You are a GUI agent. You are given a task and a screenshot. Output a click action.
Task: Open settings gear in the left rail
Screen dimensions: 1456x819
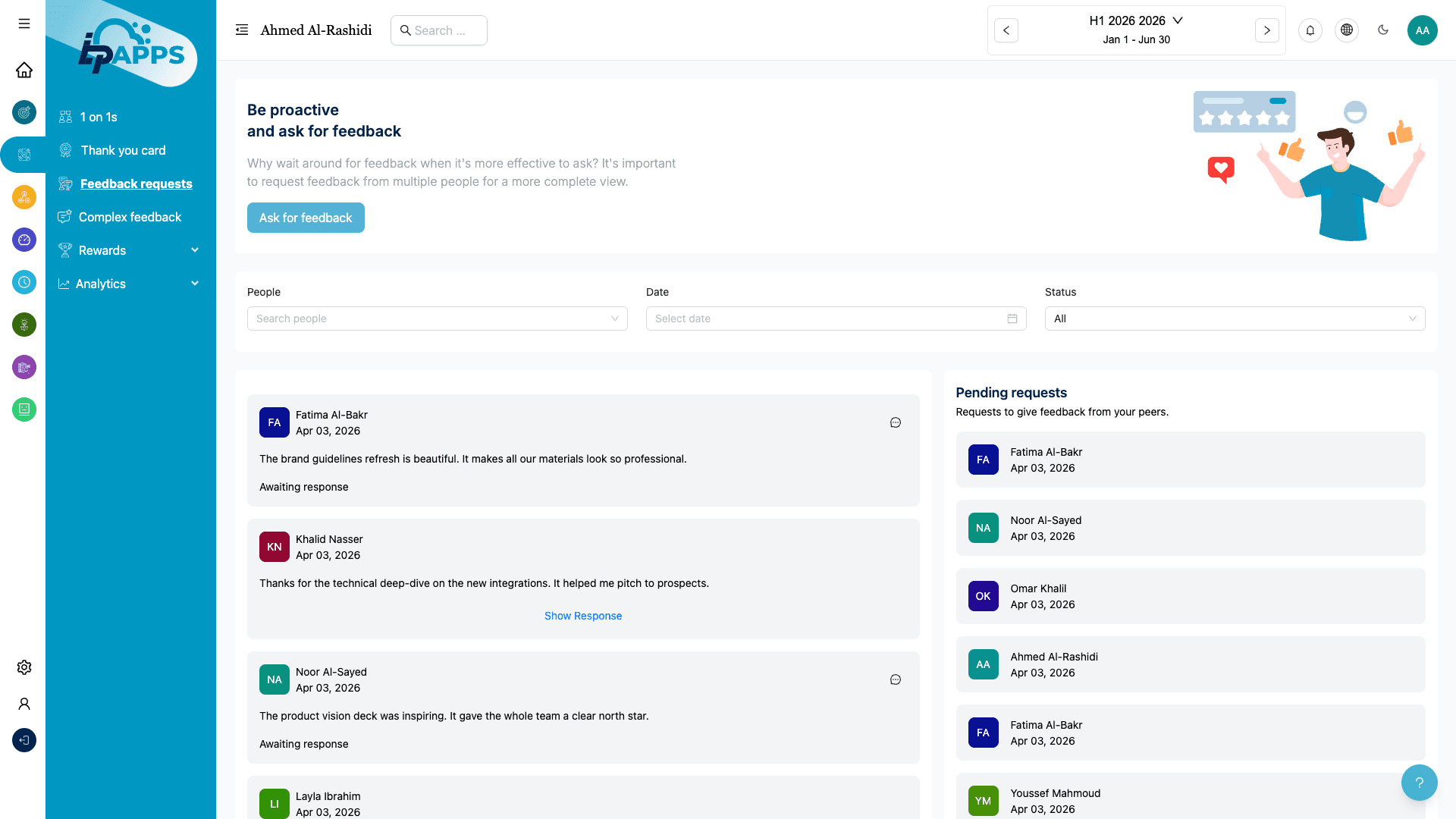pos(24,667)
